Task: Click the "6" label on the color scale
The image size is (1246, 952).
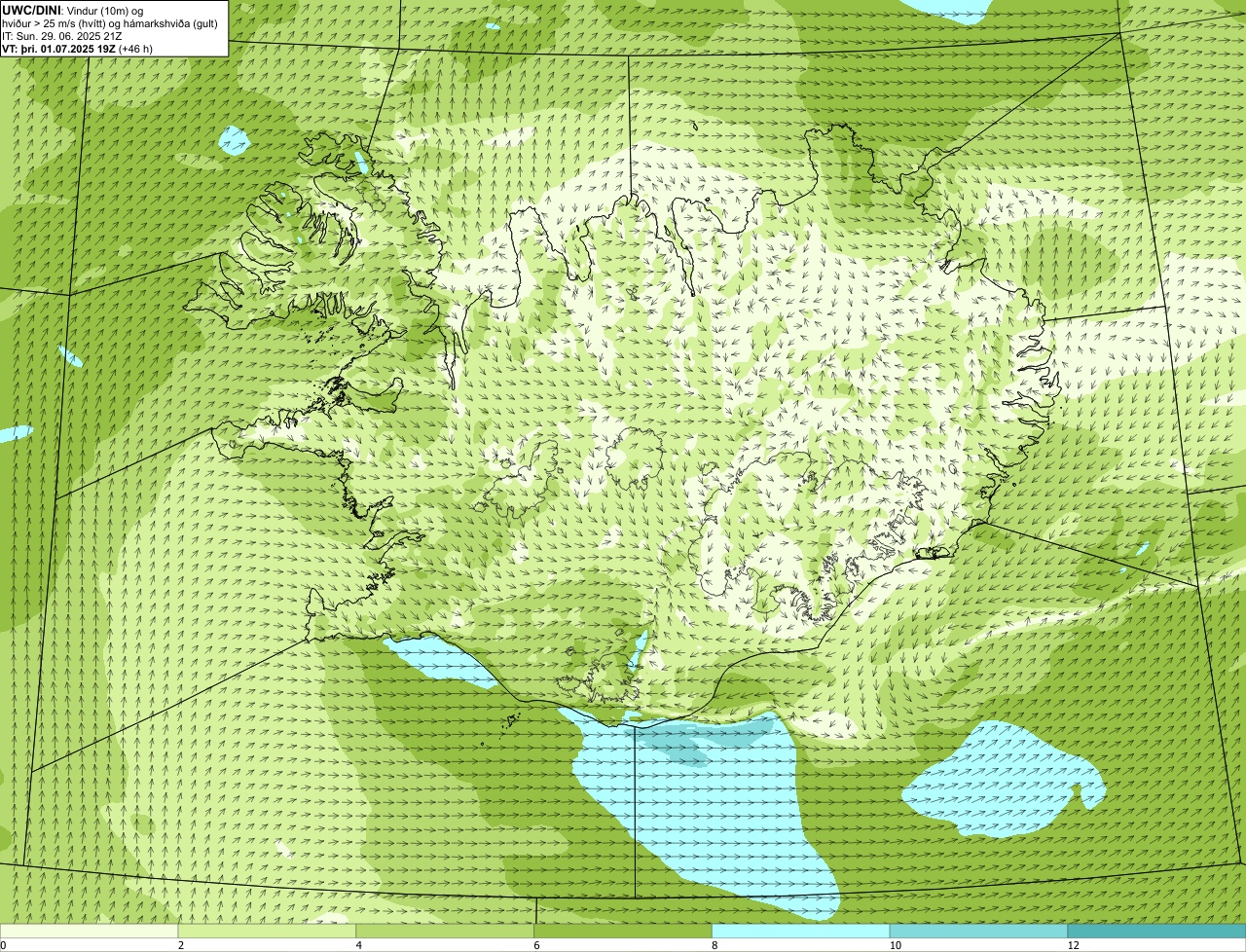Action: coord(536,945)
